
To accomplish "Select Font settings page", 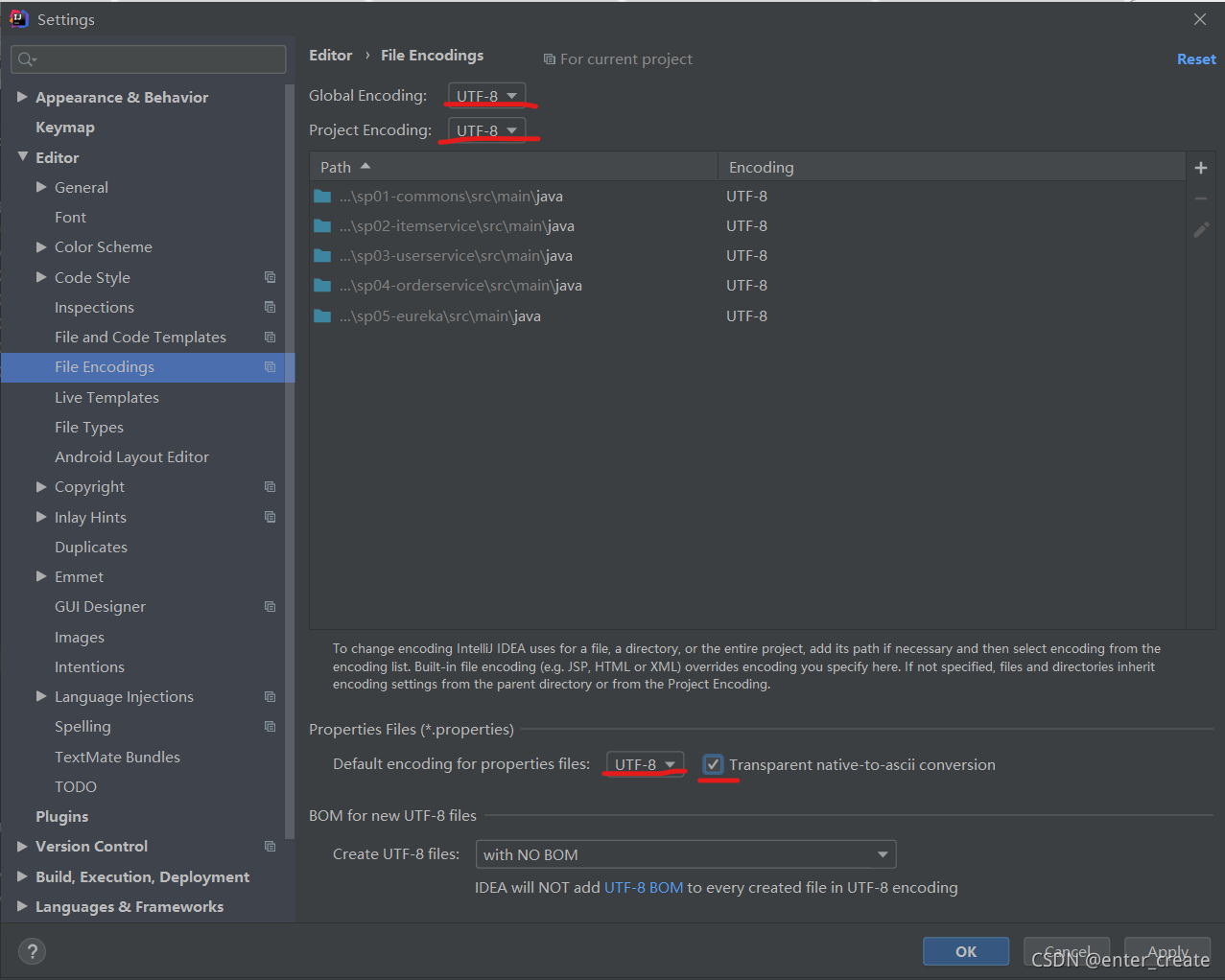I will pyautogui.click(x=70, y=218).
